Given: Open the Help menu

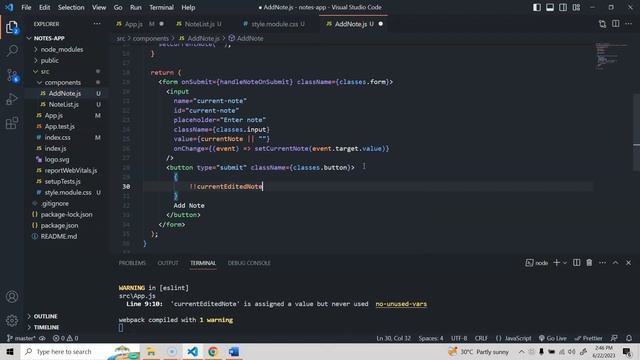Looking at the screenshot, I should click(x=188, y=7).
